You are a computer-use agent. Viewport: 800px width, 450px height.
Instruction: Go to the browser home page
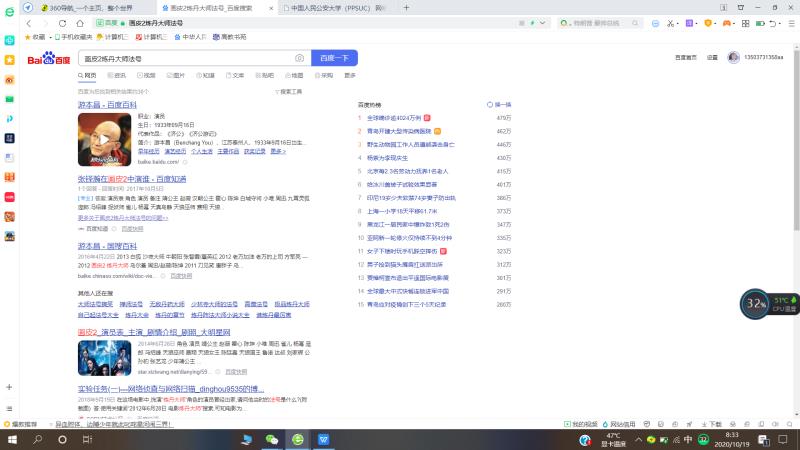(80, 23)
